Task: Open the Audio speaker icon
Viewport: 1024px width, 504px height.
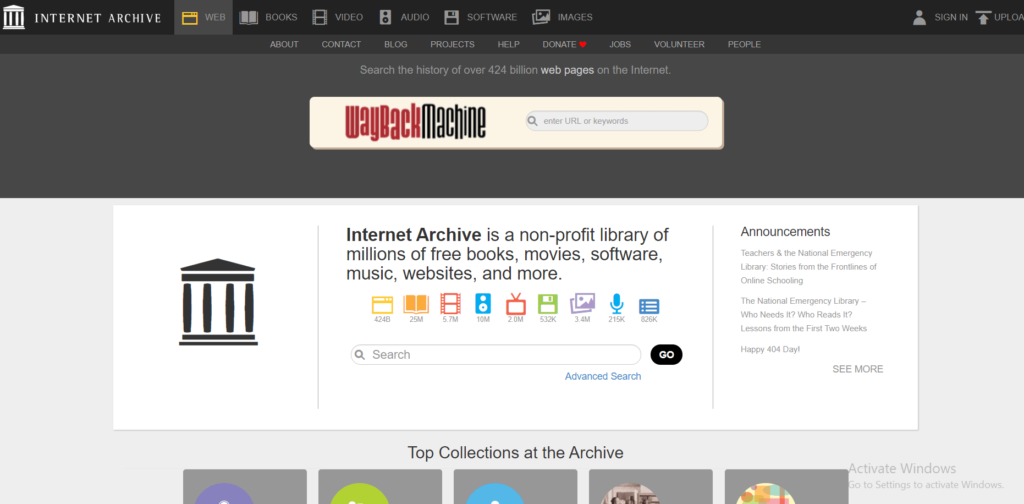Action: coord(385,18)
